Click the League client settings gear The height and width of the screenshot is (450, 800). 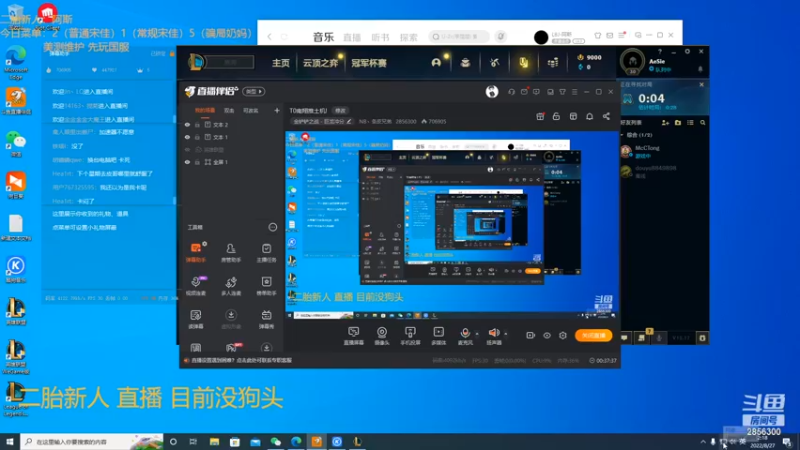point(687,52)
